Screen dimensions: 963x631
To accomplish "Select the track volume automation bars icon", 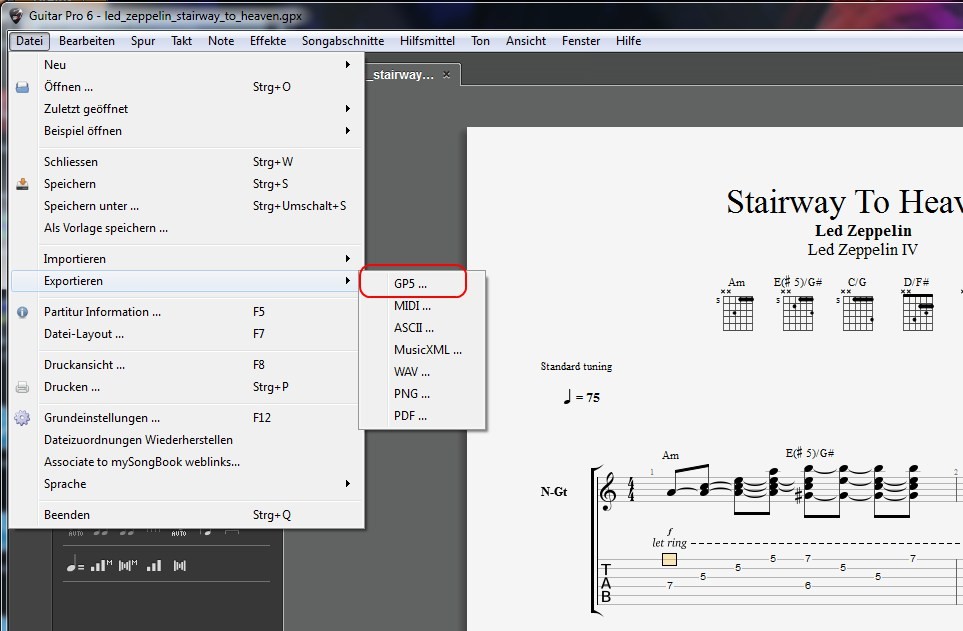I will coord(154,565).
